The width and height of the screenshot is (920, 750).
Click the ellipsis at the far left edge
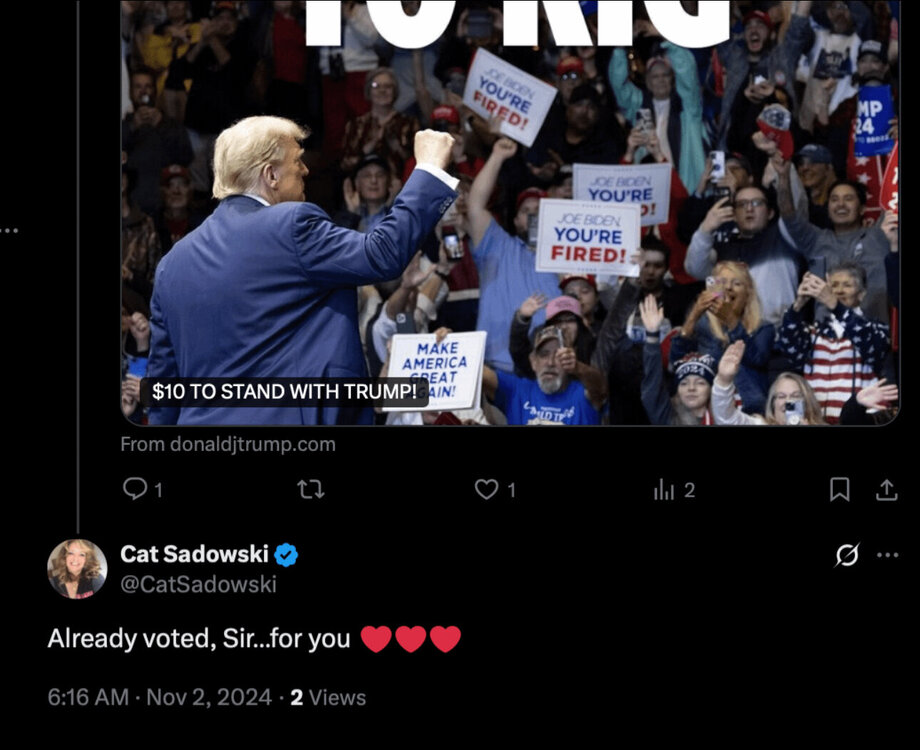pos(9,231)
